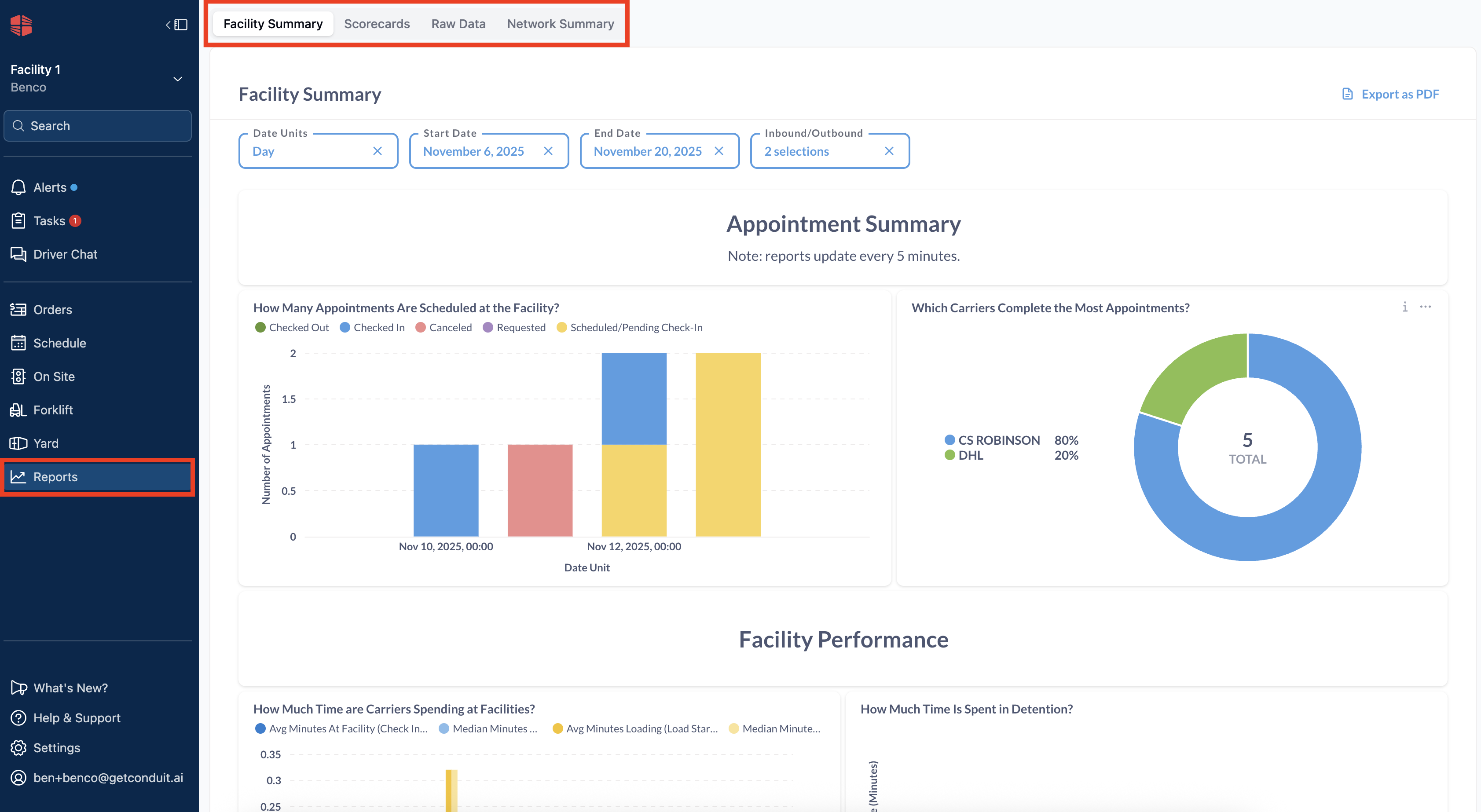Click the Forklift icon

coord(18,410)
